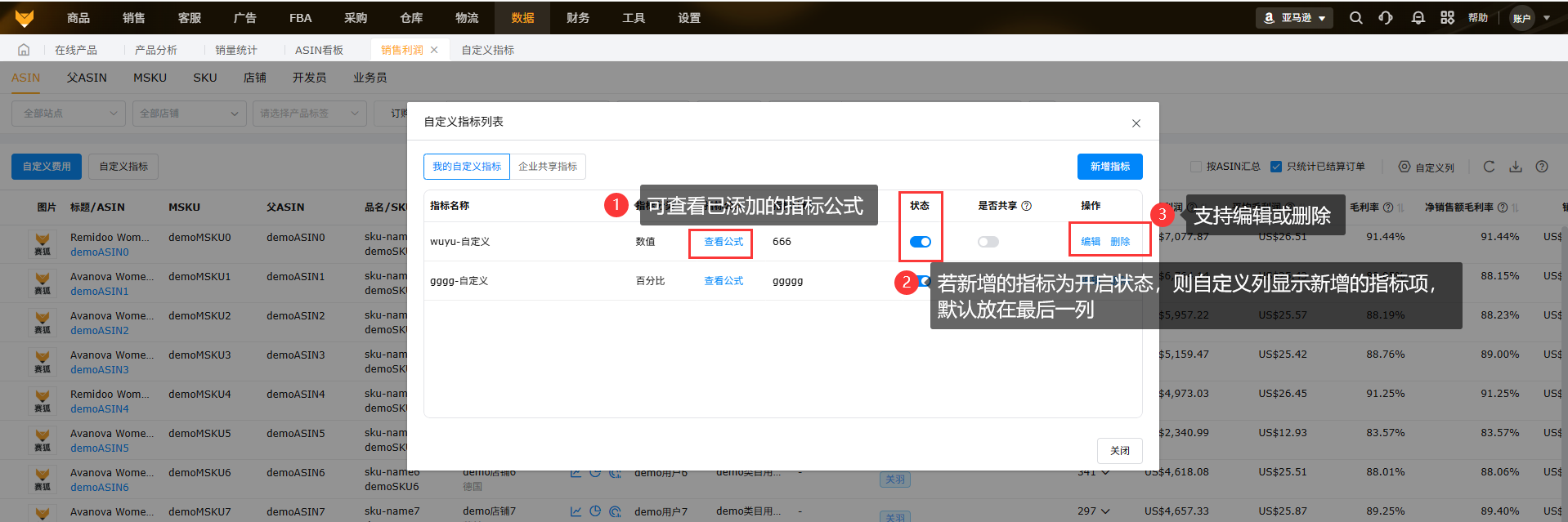This screenshot has height=522, width=1568.
Task: Click the home icon in tab bar
Action: click(x=24, y=50)
